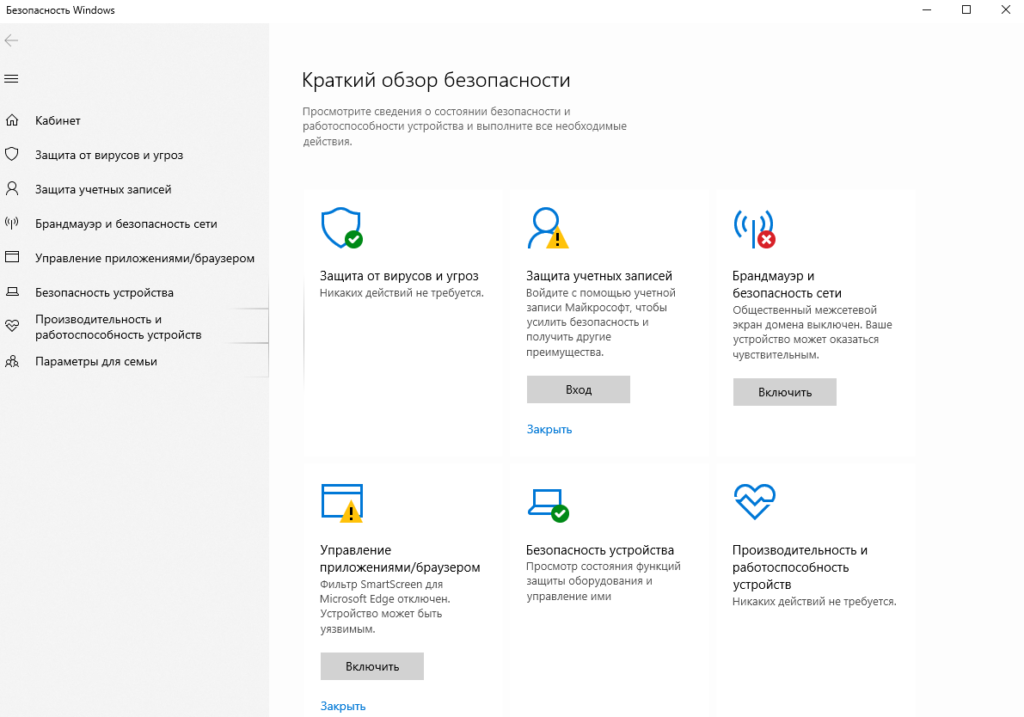This screenshot has height=717, width=1024.
Task: Open the Защита от вирусов и угроз tile title
Action: [399, 276]
